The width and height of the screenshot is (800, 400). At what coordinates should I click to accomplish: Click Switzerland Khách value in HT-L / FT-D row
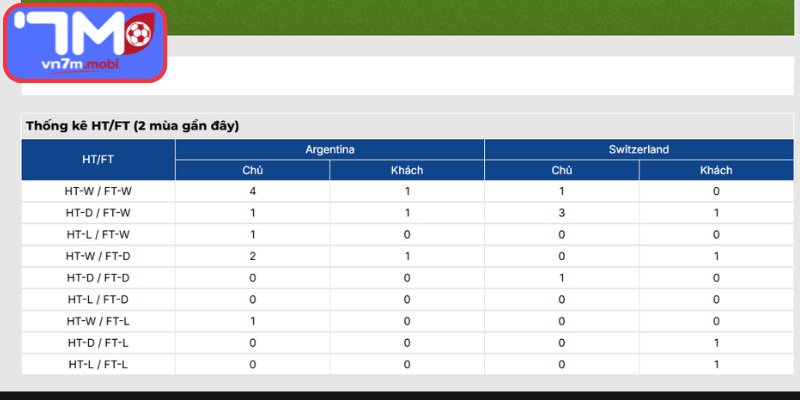tap(716, 299)
